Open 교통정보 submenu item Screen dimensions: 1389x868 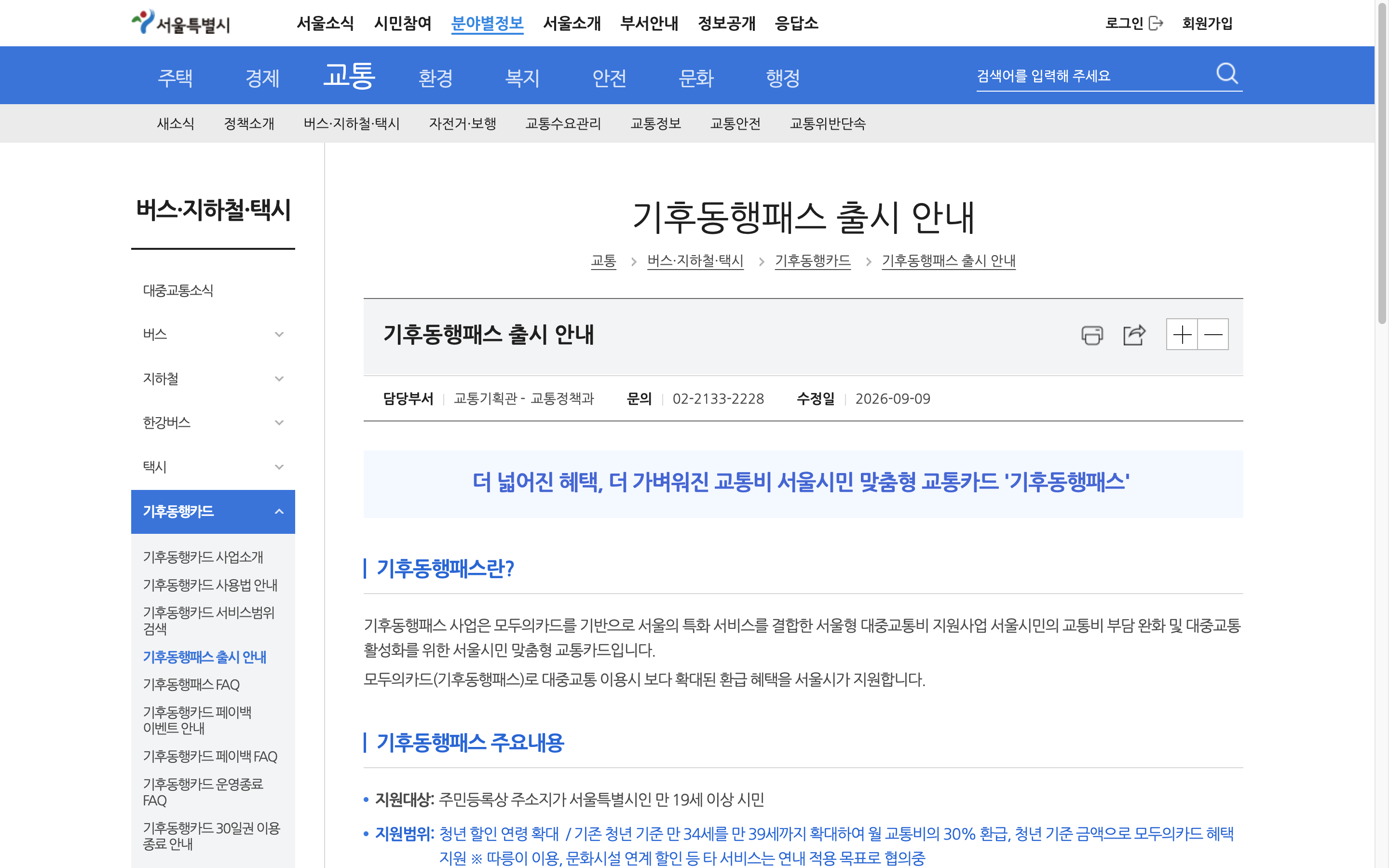655,123
